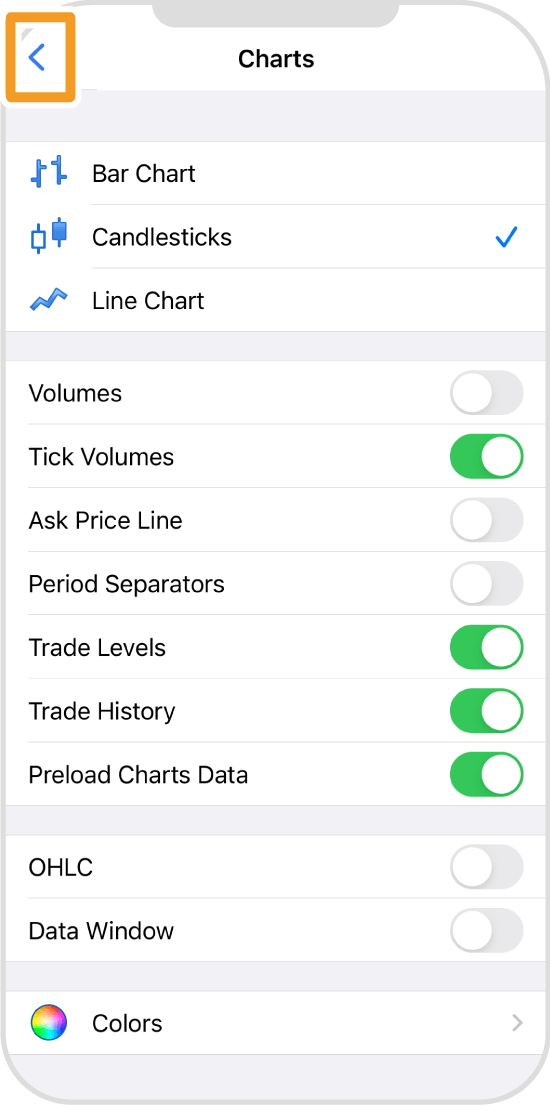The image size is (550, 1105).
Task: Disable the Tick Volumes switch
Action: (487, 456)
